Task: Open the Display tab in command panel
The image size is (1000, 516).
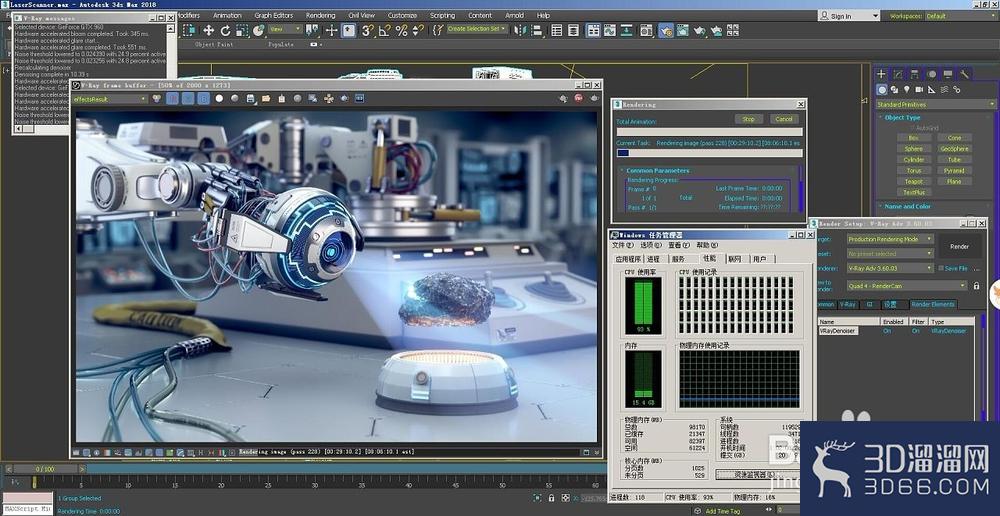Action: pyautogui.click(x=948, y=74)
